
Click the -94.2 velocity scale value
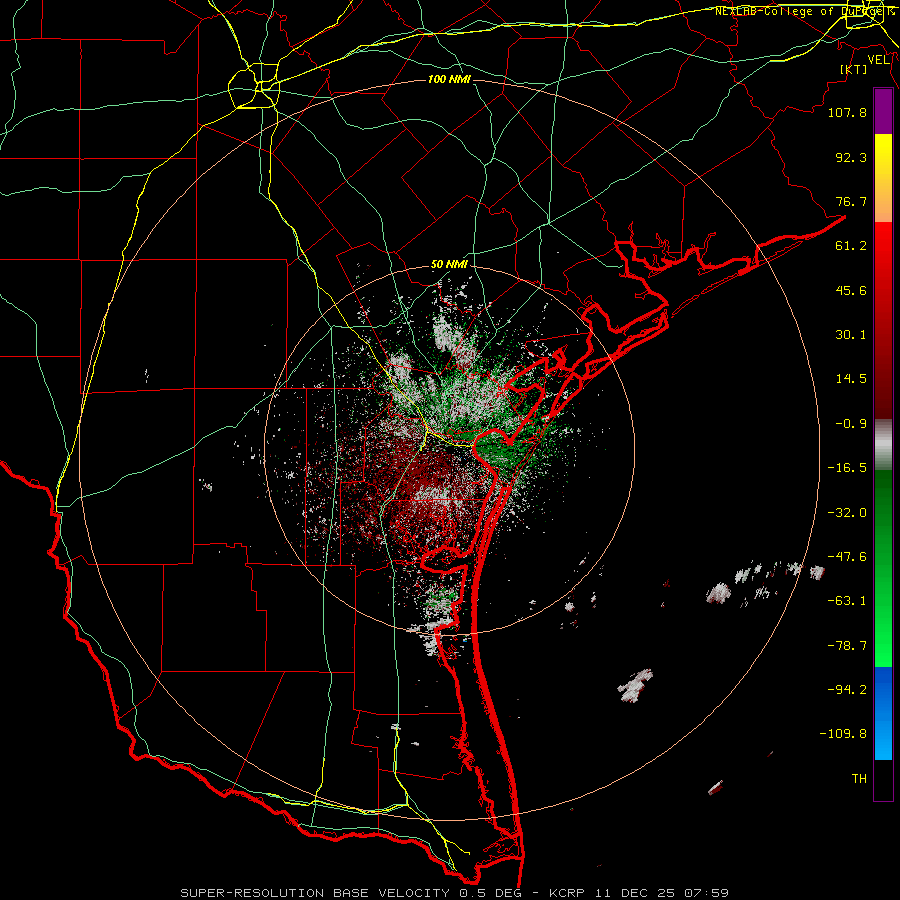[847, 689]
